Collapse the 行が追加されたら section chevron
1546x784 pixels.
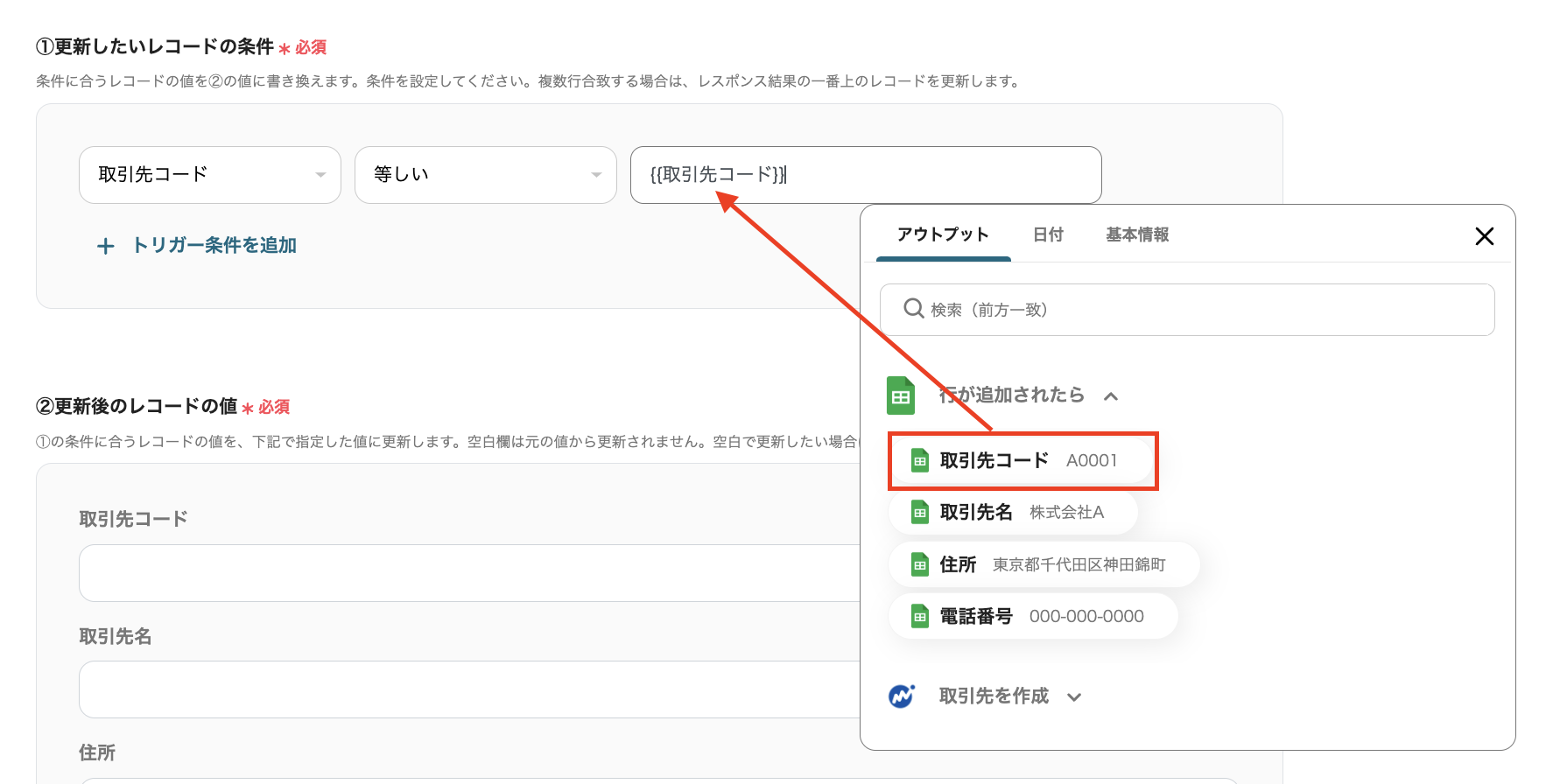tap(1111, 396)
